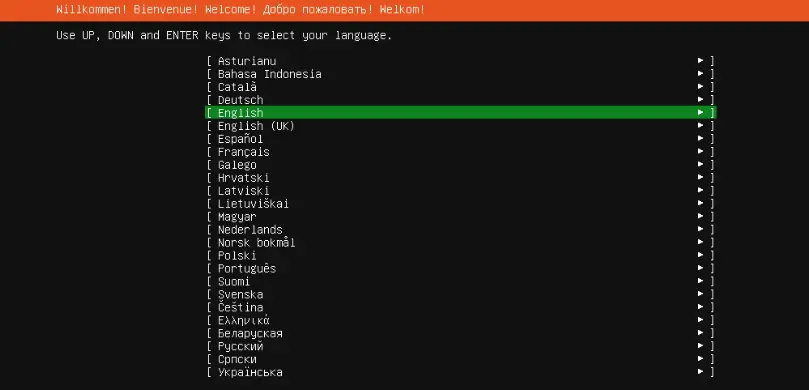809x390 pixels.
Task: Click the arrow on Nederlands row
Action: coord(700,229)
